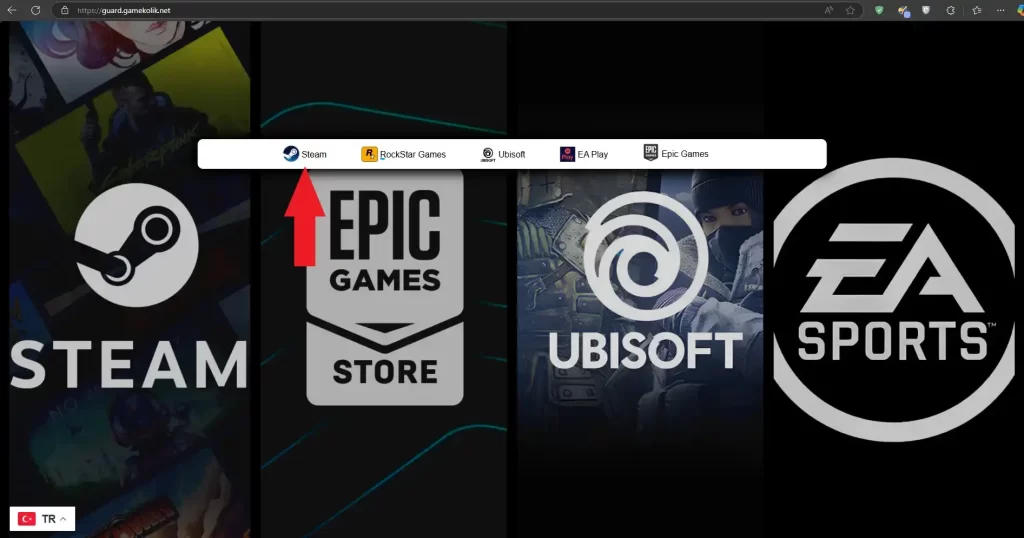Expand the TR language selector chevron
Image resolution: width=1024 pixels, height=538 pixels.
point(63,519)
